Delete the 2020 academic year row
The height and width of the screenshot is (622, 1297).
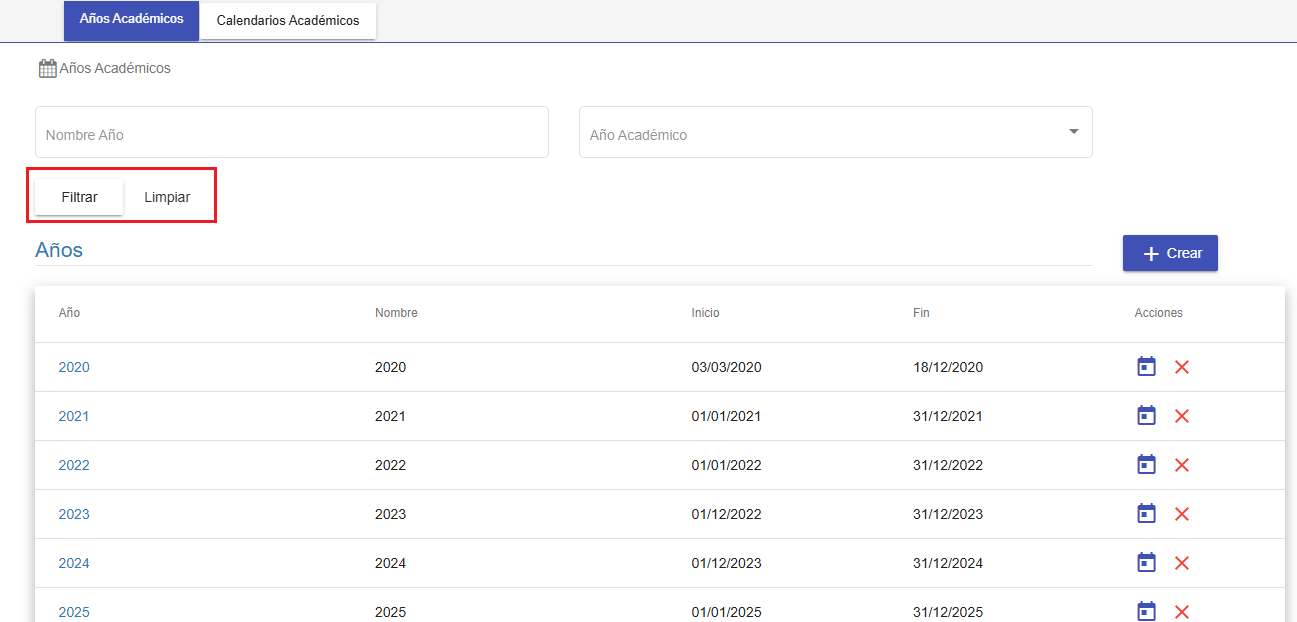pos(1181,367)
